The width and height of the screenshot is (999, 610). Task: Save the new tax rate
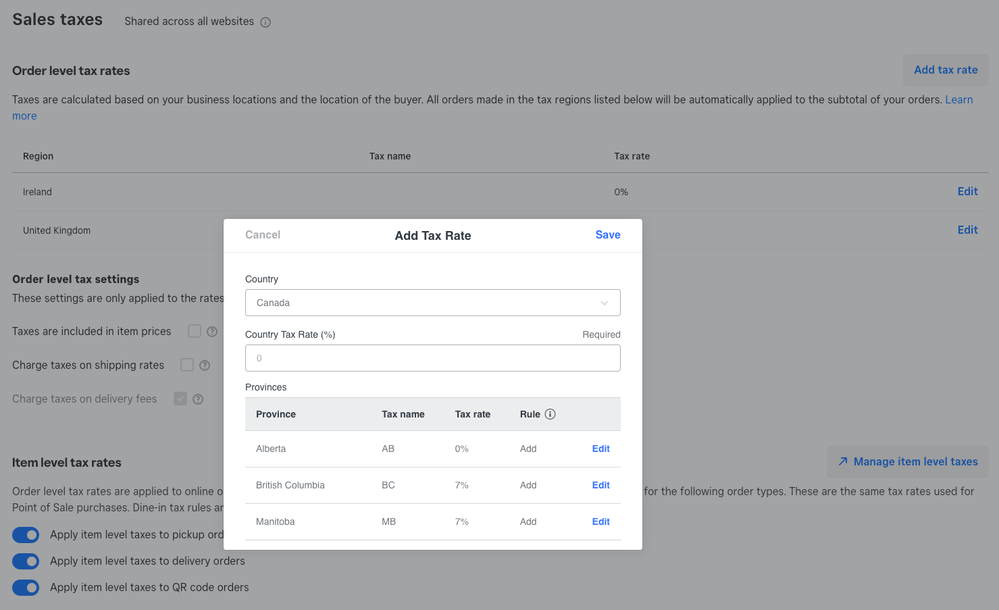pyautogui.click(x=607, y=235)
